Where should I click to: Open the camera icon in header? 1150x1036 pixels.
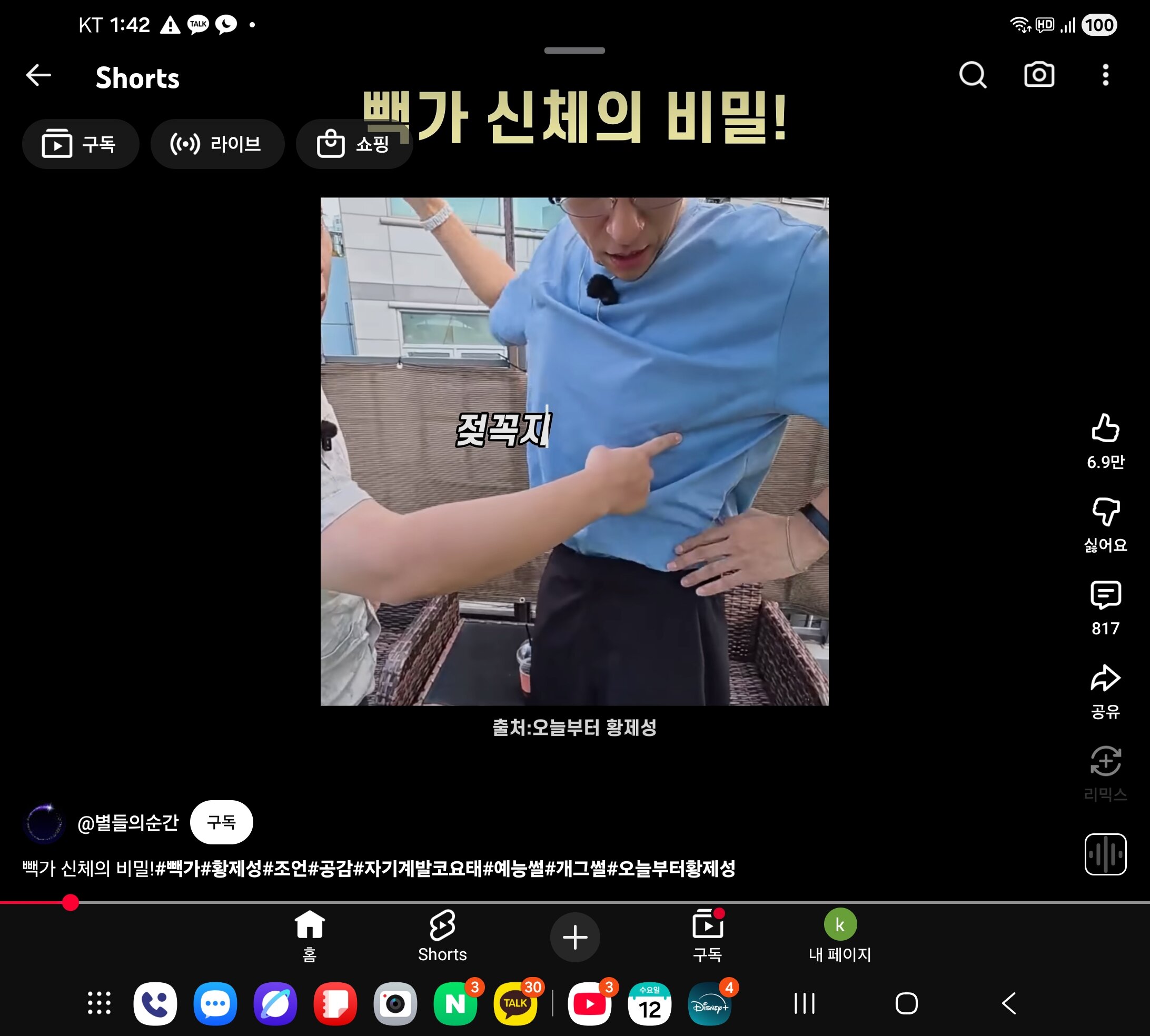1039,75
